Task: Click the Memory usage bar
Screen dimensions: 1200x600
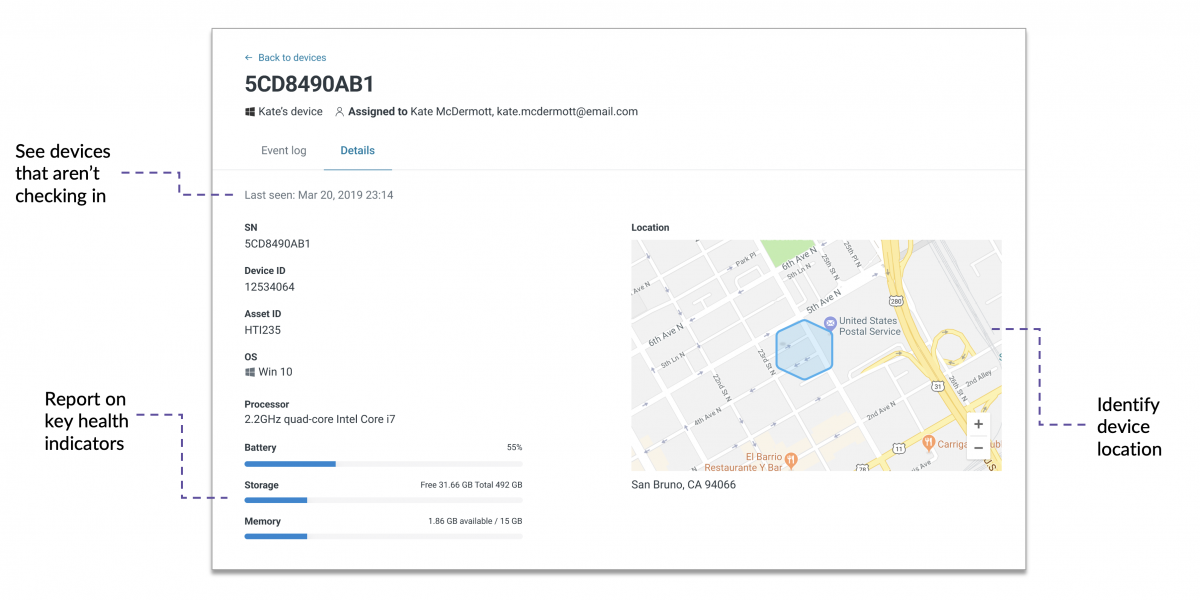Action: pyautogui.click(x=383, y=536)
